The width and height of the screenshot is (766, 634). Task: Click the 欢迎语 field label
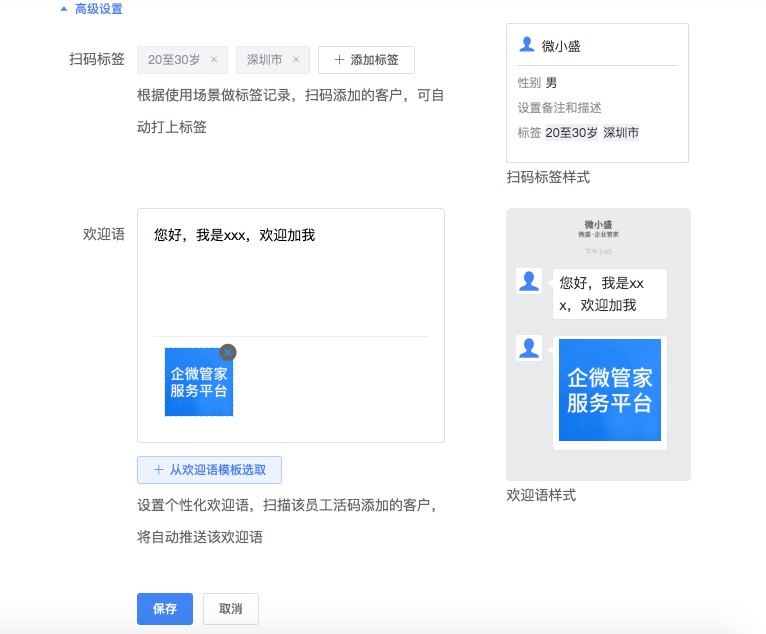tap(104, 234)
